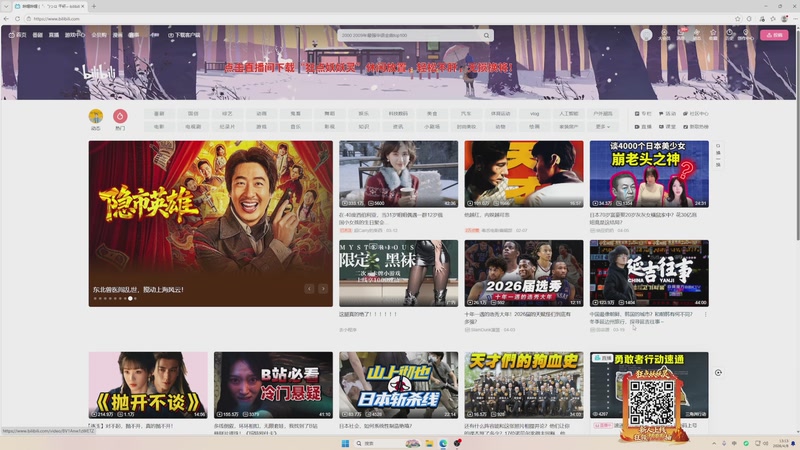Focus the bilibili search input field
This screenshot has height=450, width=800.
(410, 35)
